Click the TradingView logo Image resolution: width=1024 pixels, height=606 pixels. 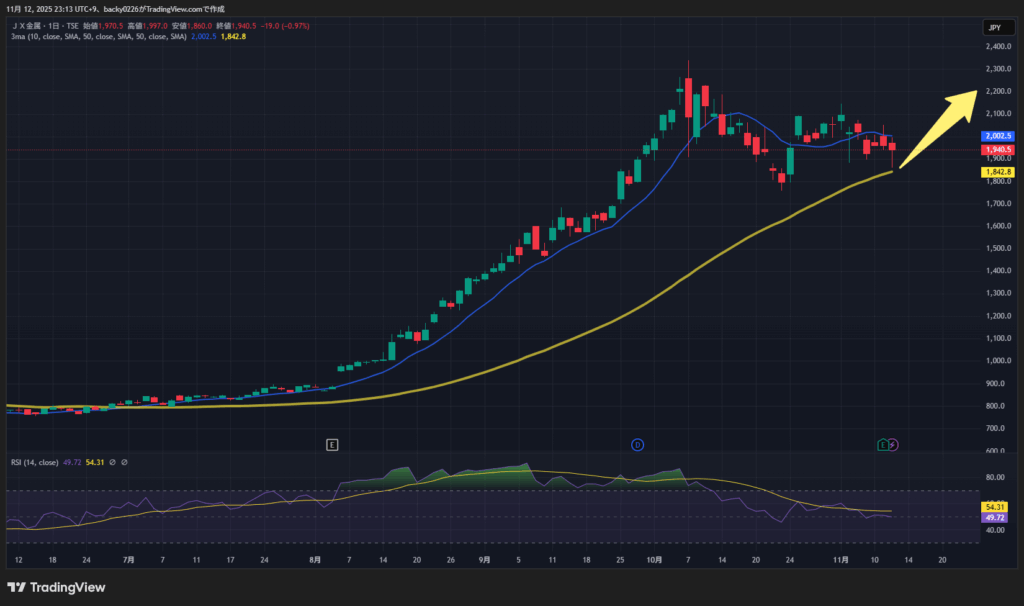(57, 587)
